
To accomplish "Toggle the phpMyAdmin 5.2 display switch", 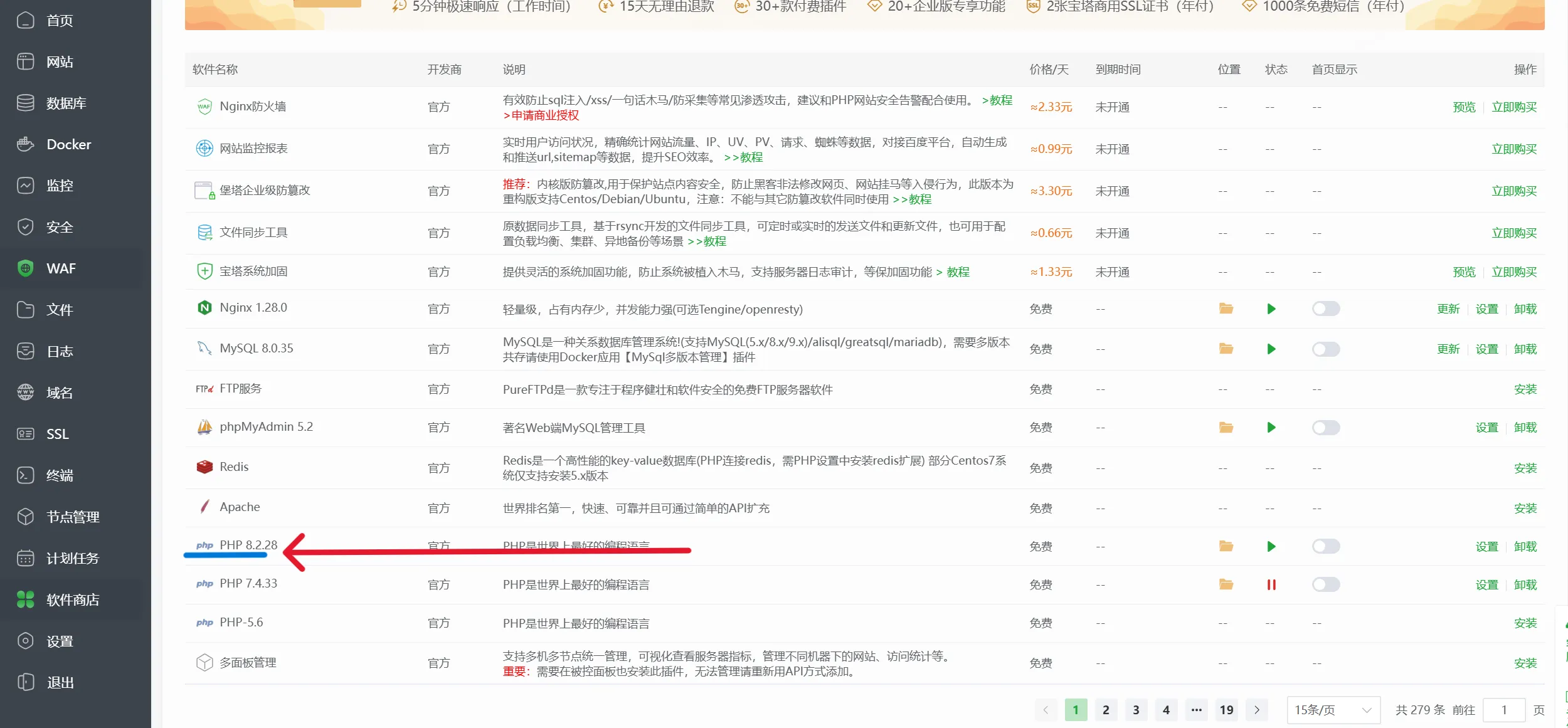I will [x=1325, y=428].
